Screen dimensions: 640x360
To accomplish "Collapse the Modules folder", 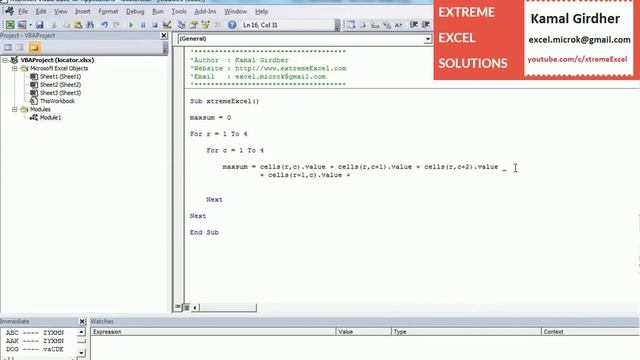I will (15, 109).
